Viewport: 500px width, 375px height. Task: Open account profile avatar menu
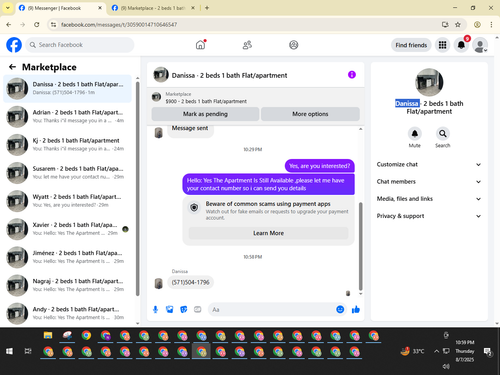point(480,45)
